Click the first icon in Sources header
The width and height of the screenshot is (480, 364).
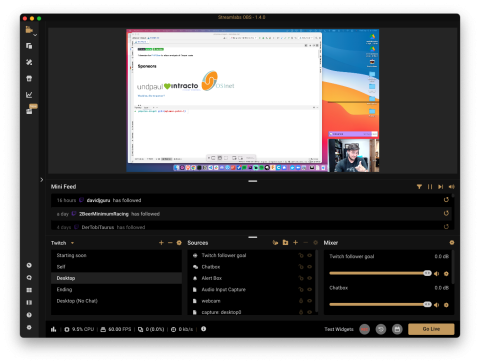[x=275, y=243]
